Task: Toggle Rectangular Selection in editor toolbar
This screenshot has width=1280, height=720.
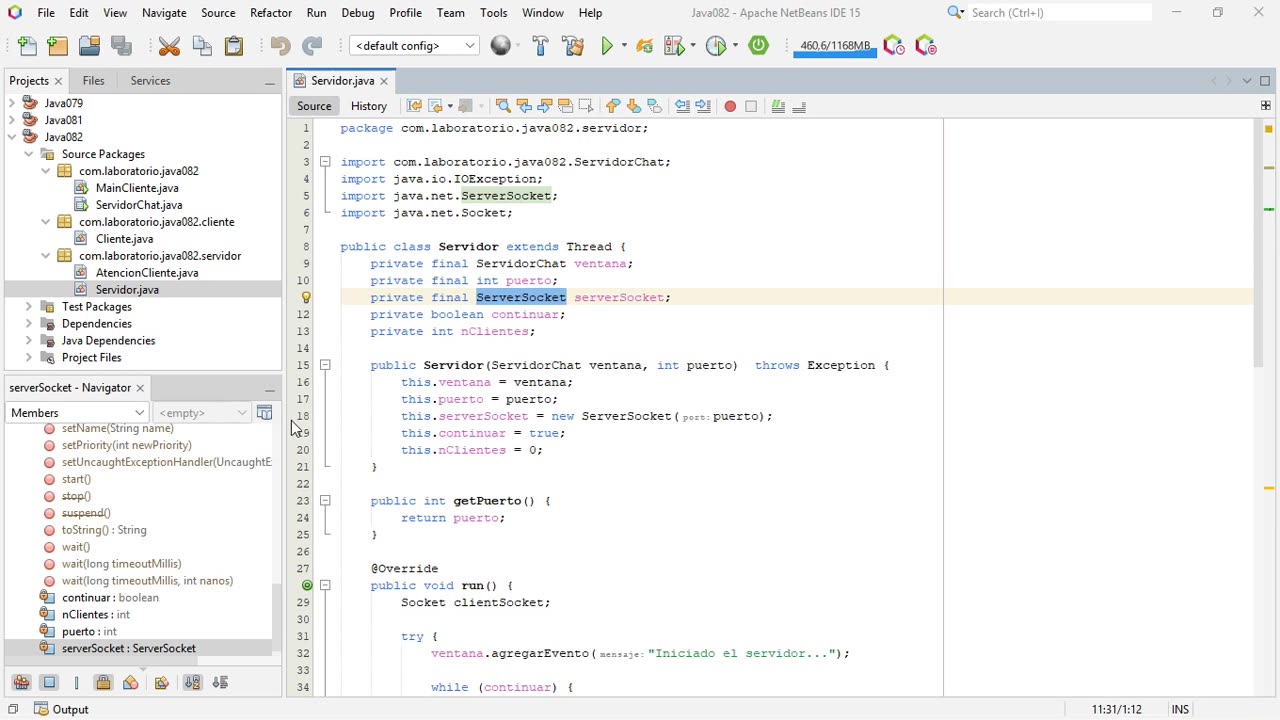Action: pos(586,106)
